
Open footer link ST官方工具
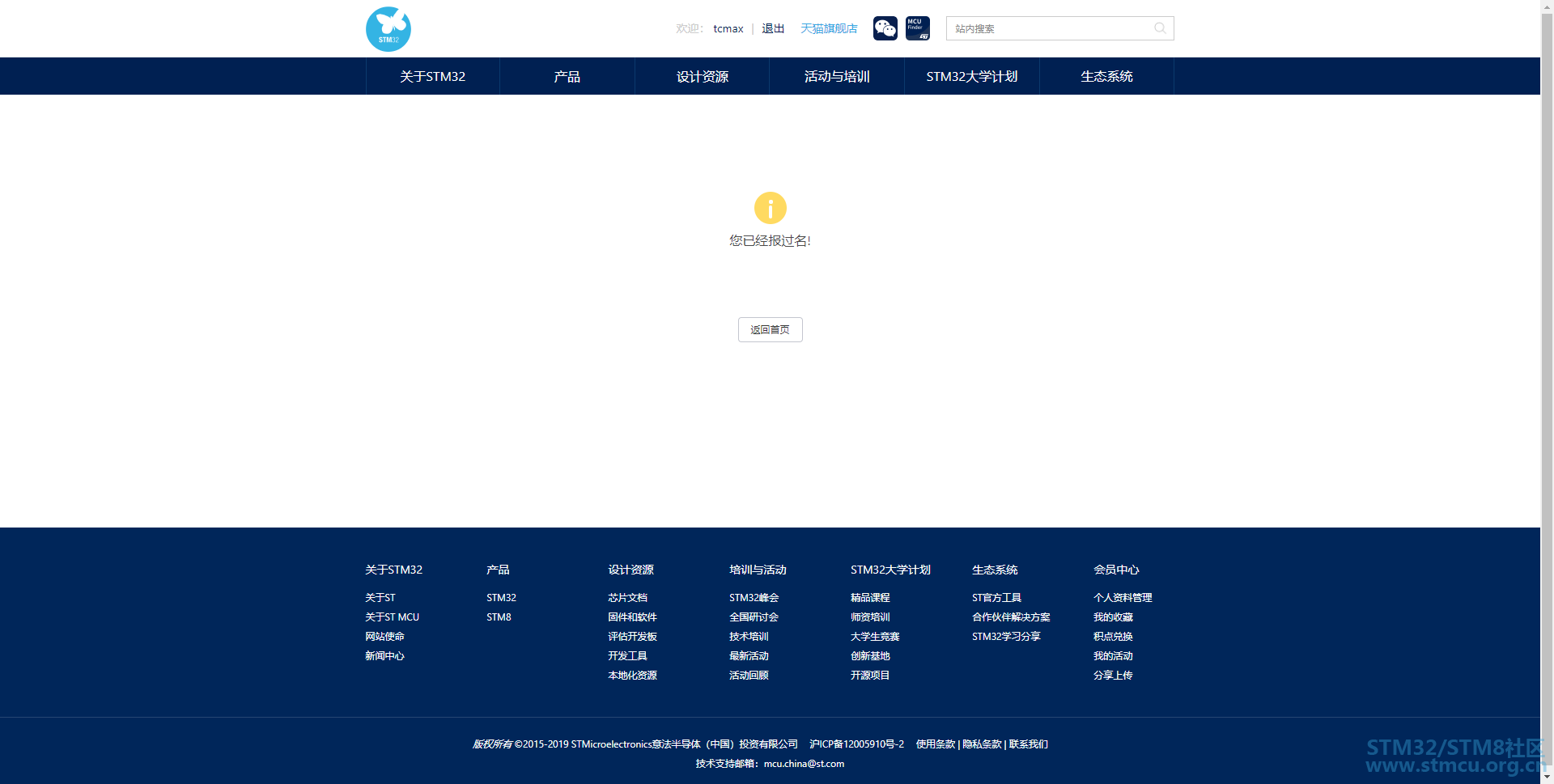pos(996,598)
